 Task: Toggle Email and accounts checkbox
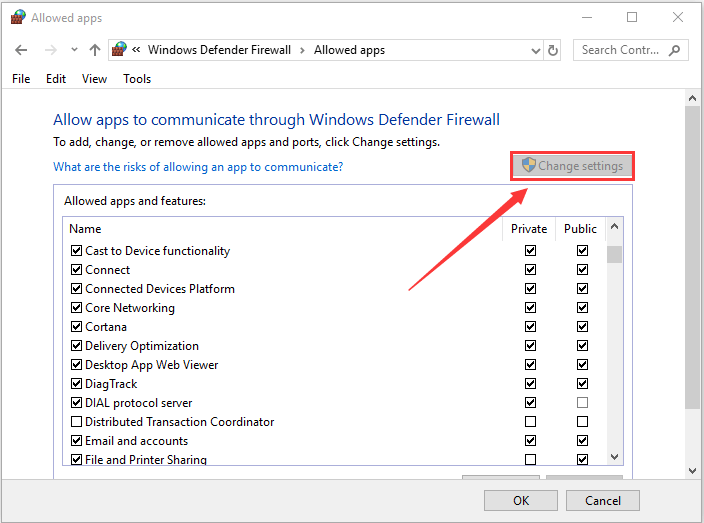pyautogui.click(x=76, y=440)
